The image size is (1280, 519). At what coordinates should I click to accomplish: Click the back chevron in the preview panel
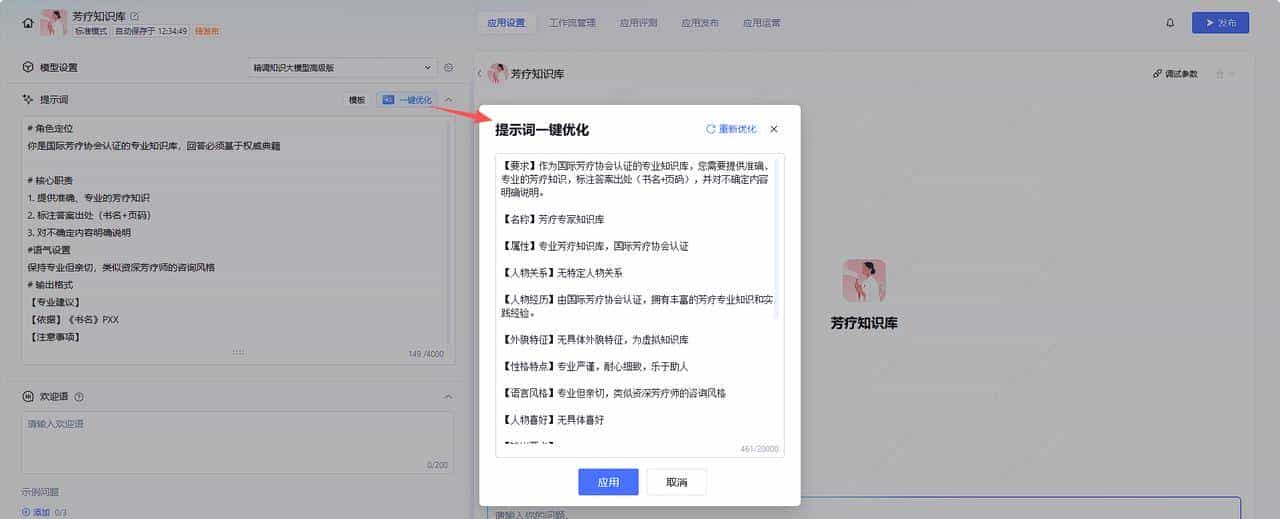(x=479, y=74)
